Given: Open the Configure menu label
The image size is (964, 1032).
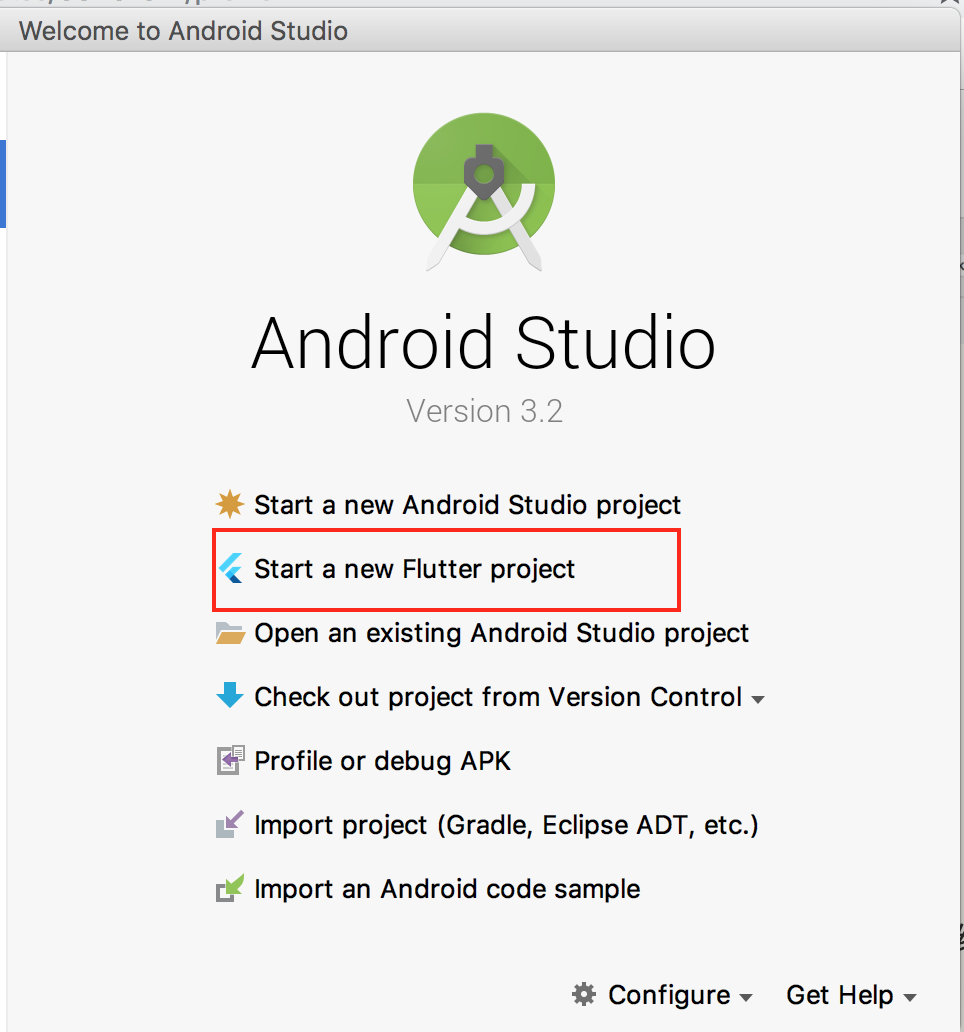Looking at the screenshot, I should click(x=668, y=995).
